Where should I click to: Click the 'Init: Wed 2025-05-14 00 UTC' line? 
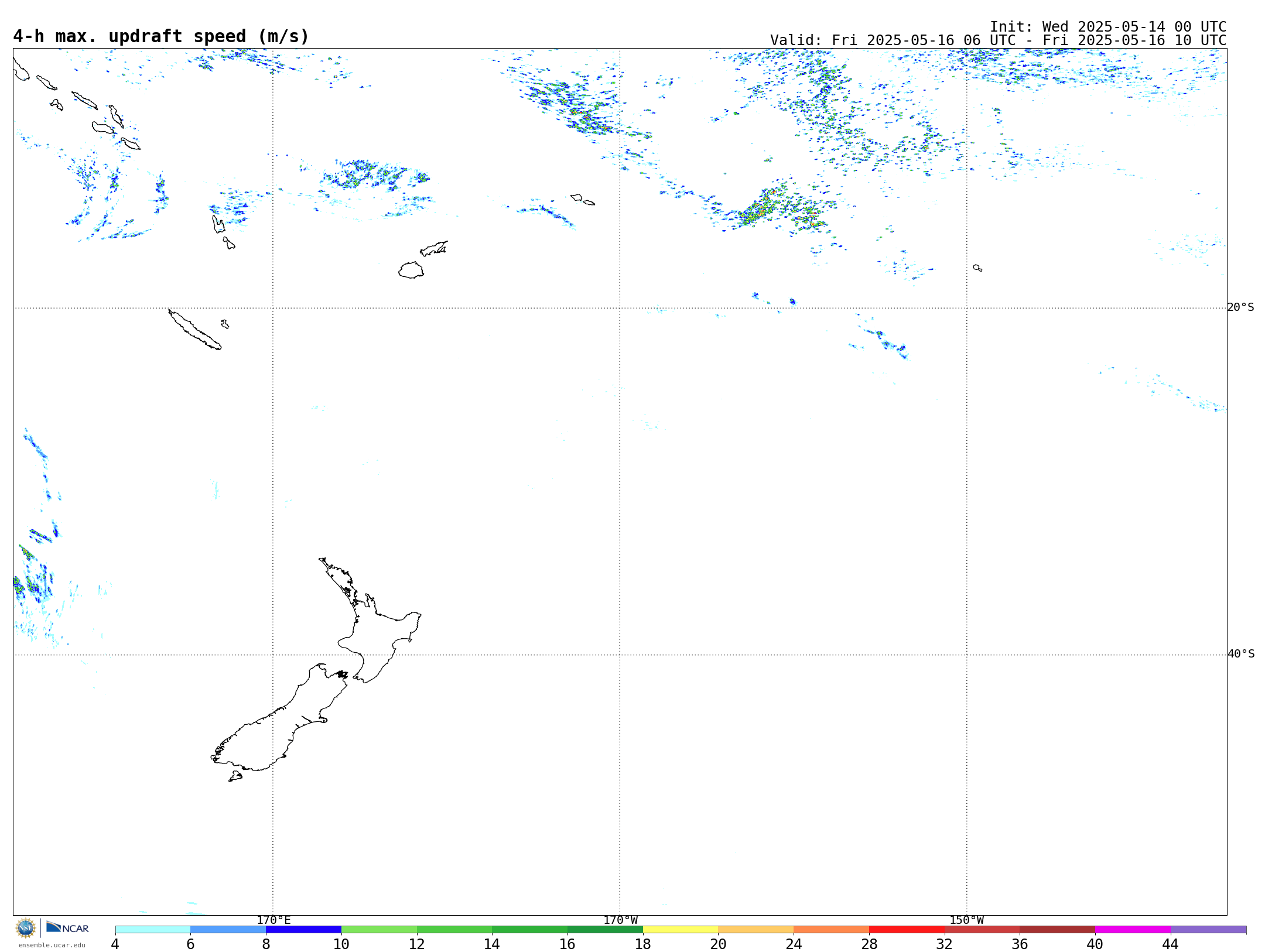click(1108, 27)
